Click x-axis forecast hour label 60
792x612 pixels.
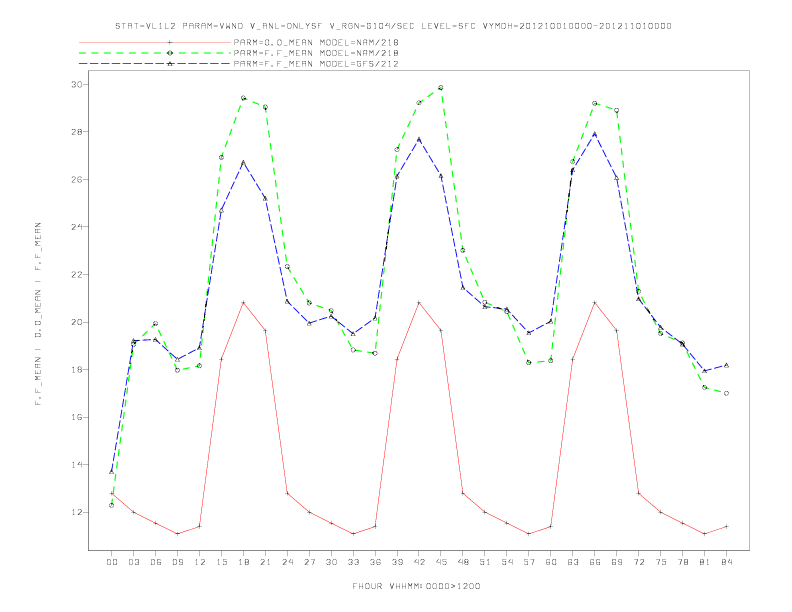(551, 562)
